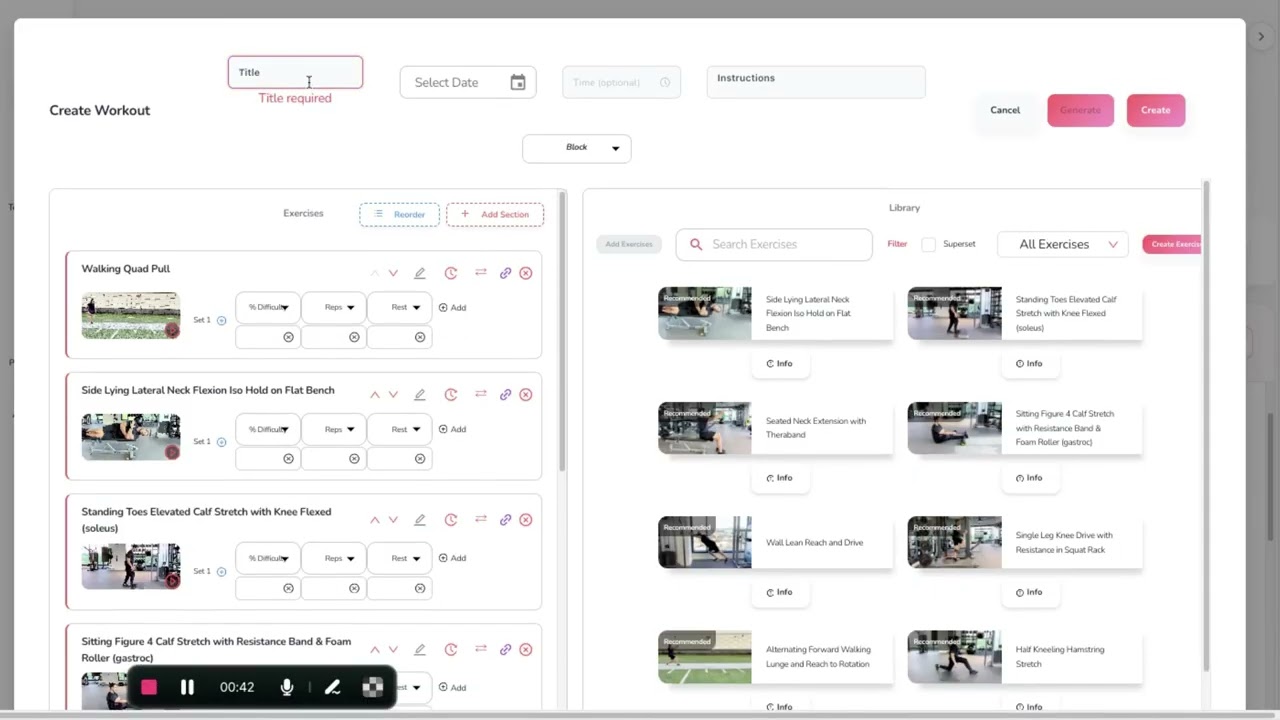Viewport: 1280px width, 720px height.
Task: Swap the Side Lying Lateral Neck Flexion exercise
Action: pyautogui.click(x=481, y=394)
